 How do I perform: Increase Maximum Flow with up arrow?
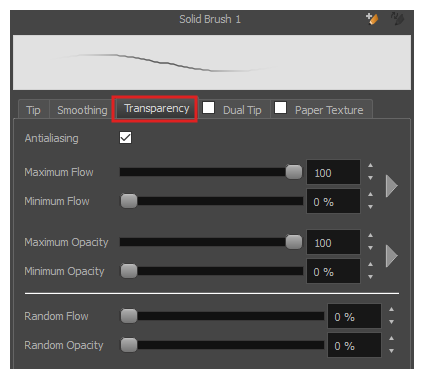(x=370, y=165)
